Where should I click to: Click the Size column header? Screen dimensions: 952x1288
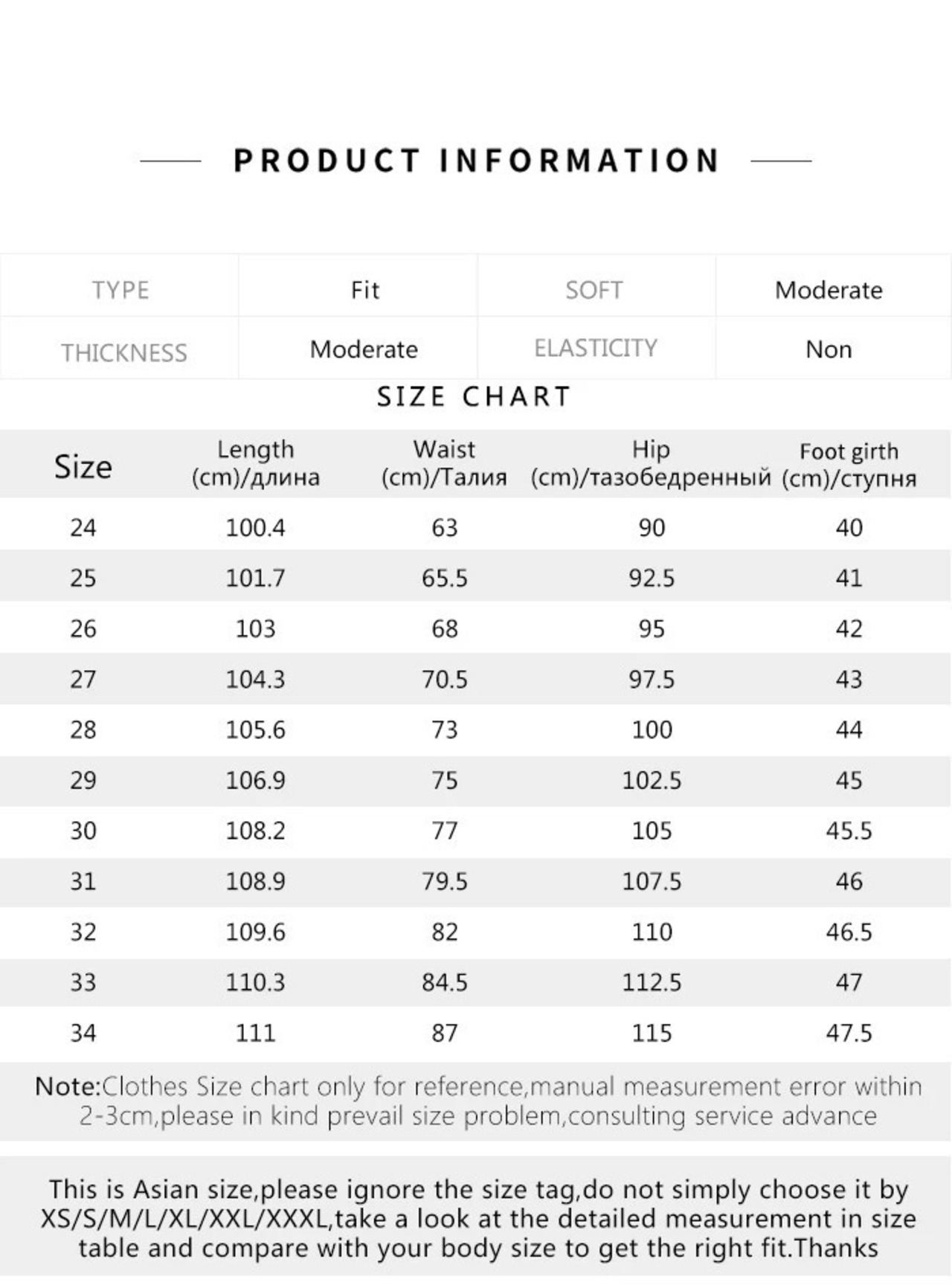[x=83, y=467]
